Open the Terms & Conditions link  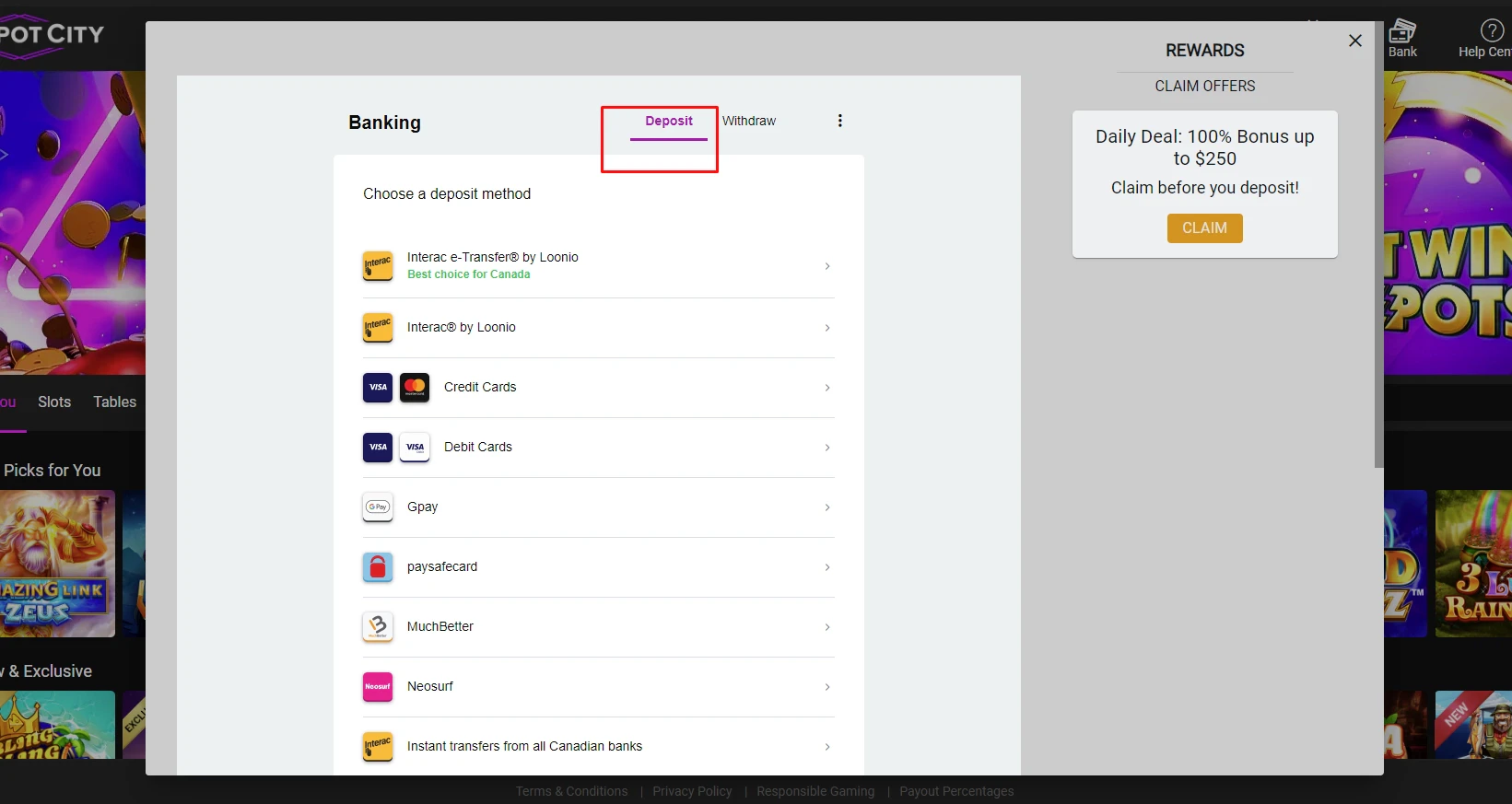[x=571, y=791]
